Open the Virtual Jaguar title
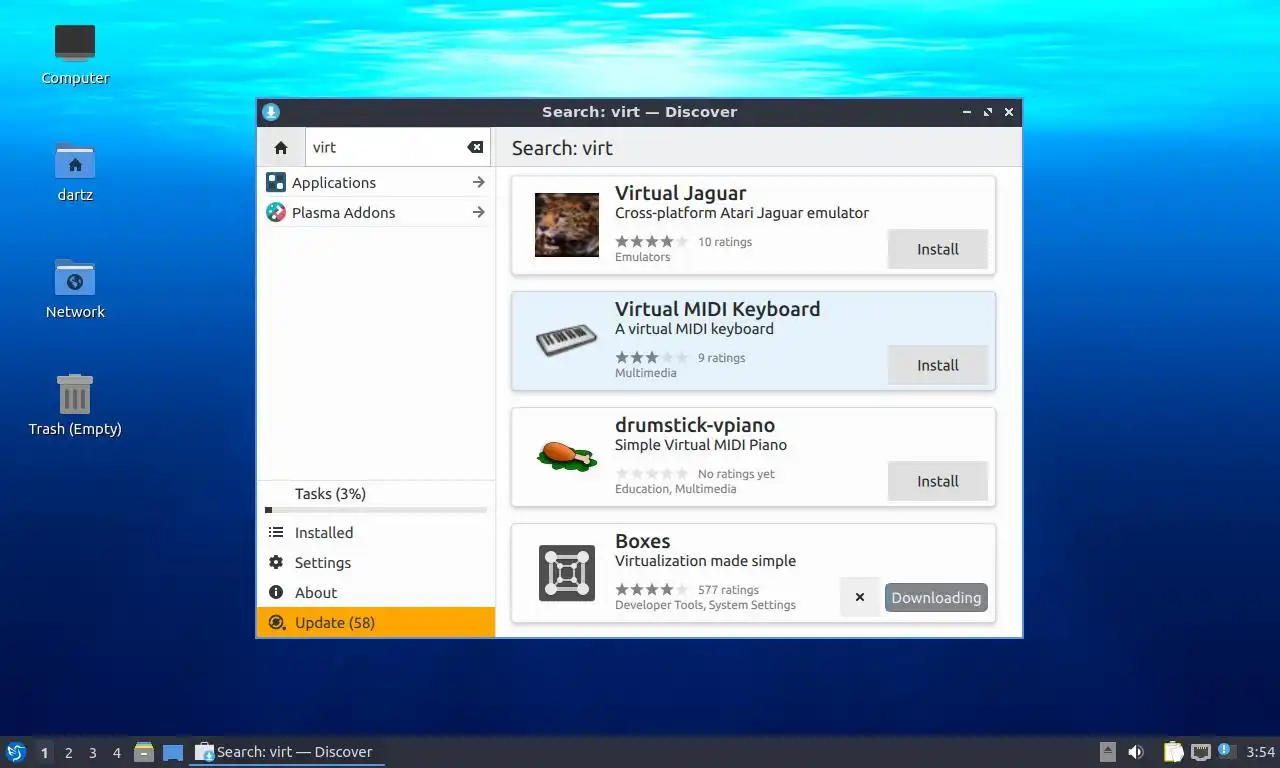The image size is (1280, 768). click(x=680, y=193)
